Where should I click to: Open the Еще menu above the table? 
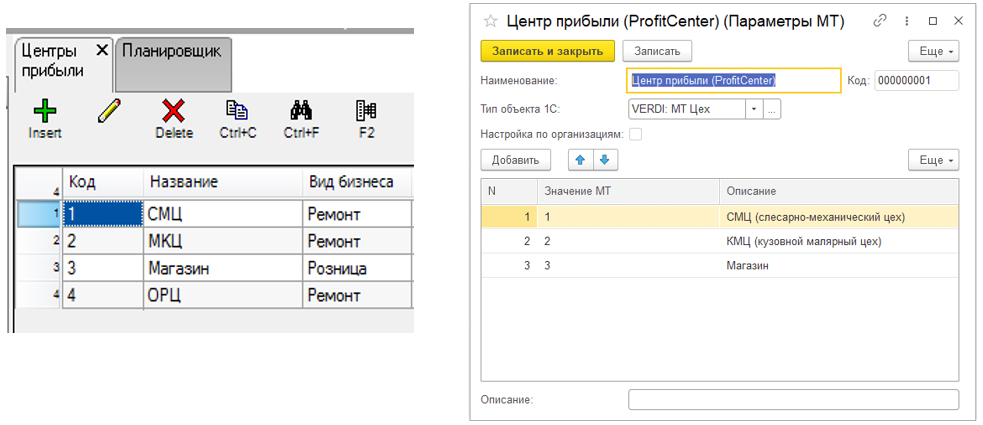pos(933,160)
